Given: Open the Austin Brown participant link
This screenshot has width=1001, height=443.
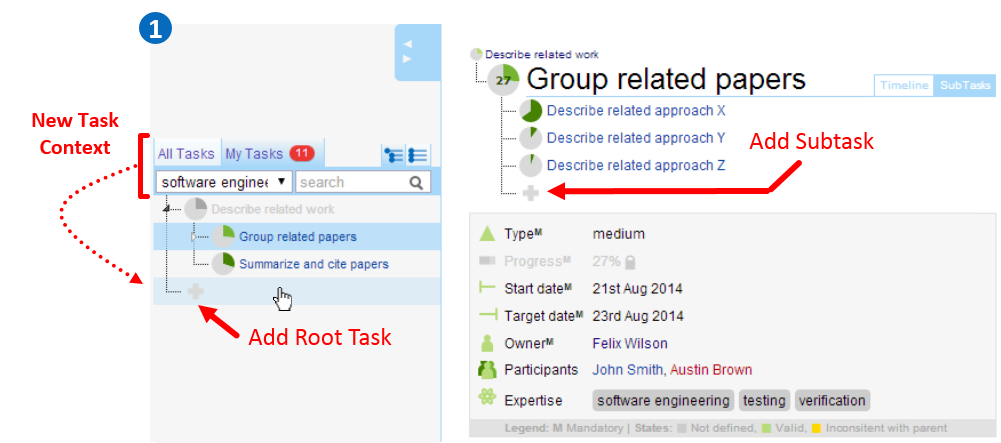Looking at the screenshot, I should 711,370.
